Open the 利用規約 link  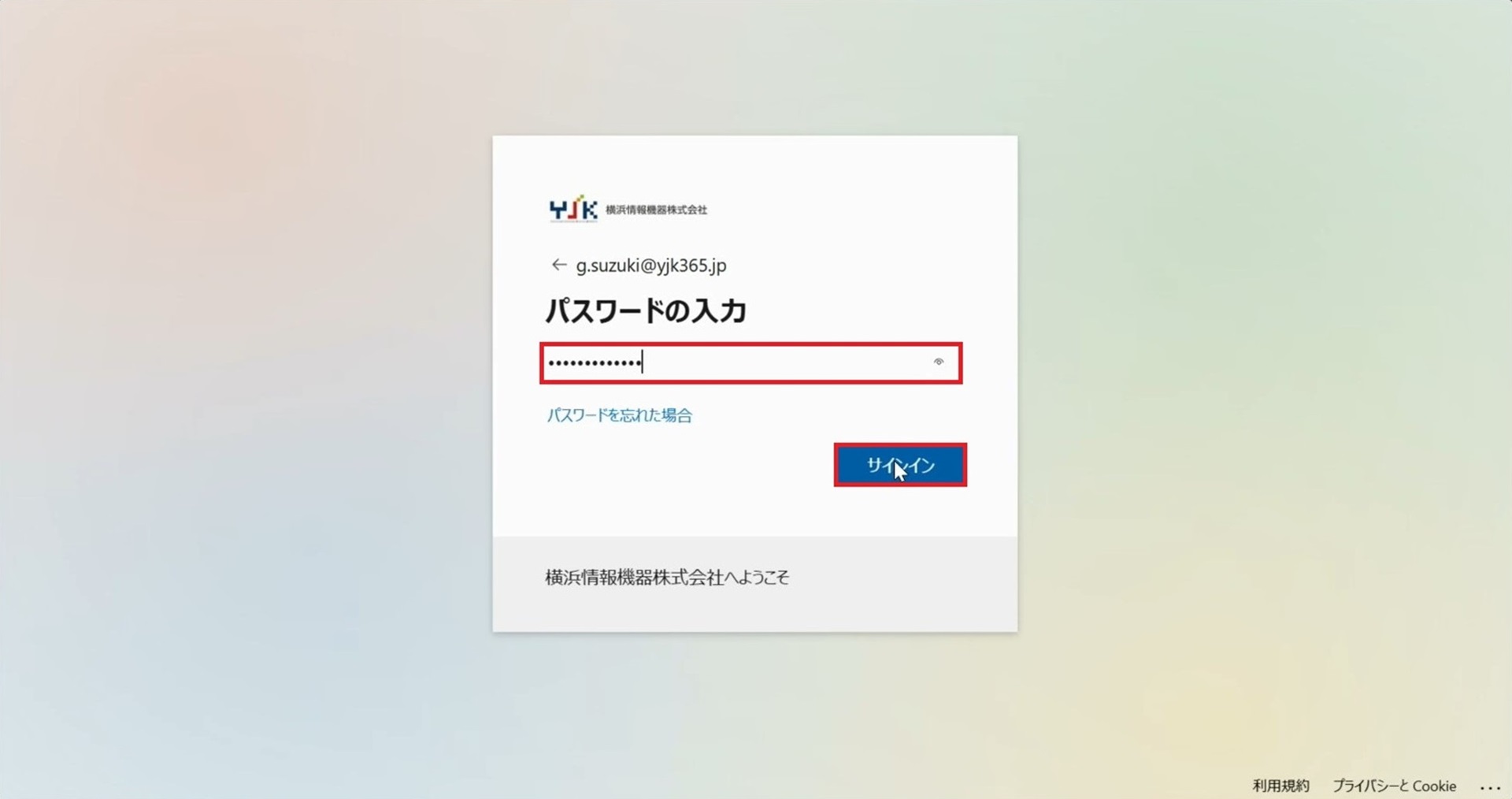point(1280,786)
